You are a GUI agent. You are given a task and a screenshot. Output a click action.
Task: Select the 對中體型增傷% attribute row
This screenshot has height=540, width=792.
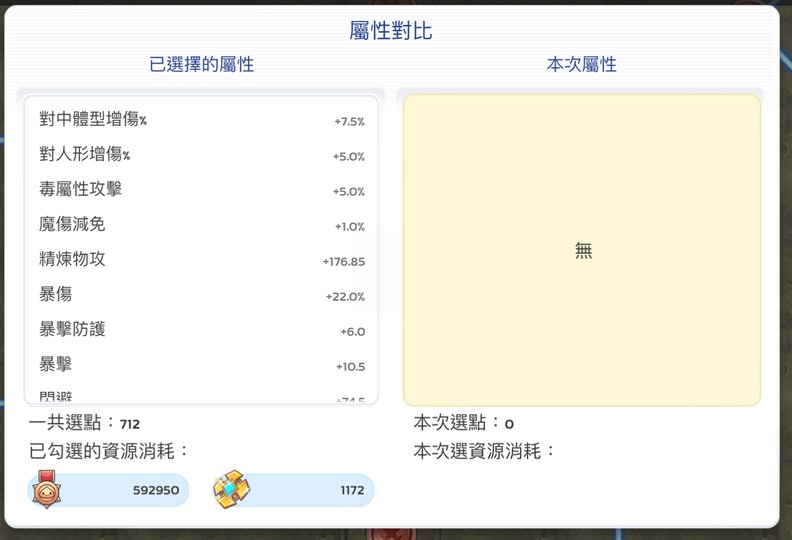pyautogui.click(x=202, y=120)
